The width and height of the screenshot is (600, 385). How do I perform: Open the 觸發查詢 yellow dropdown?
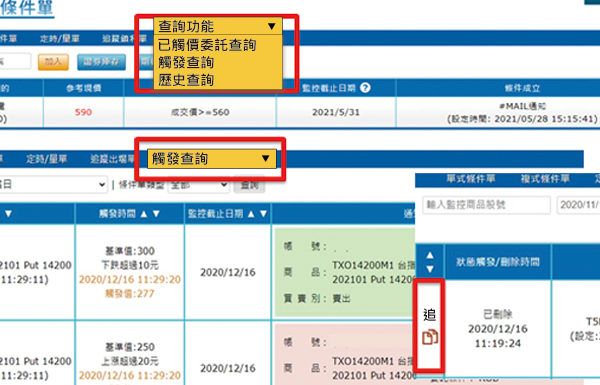click(212, 158)
